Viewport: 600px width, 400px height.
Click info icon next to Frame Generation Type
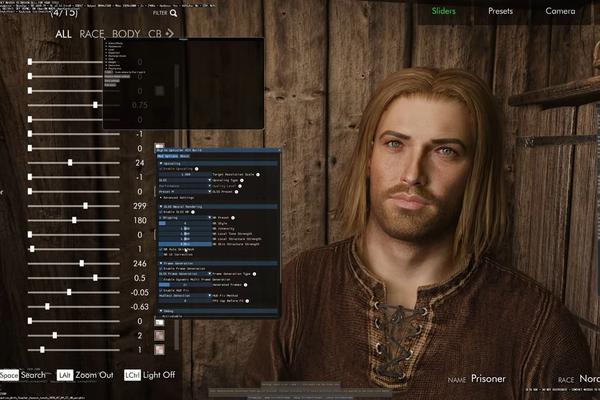click(254, 274)
